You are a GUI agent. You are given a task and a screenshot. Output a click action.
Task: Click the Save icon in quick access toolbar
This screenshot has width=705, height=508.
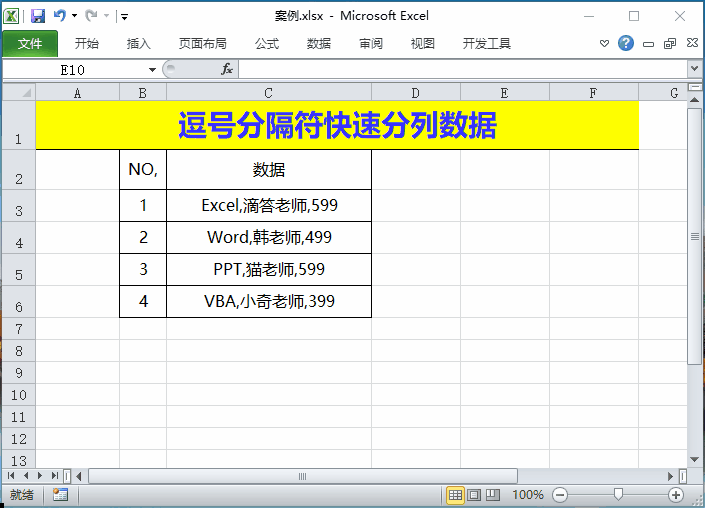click(38, 16)
